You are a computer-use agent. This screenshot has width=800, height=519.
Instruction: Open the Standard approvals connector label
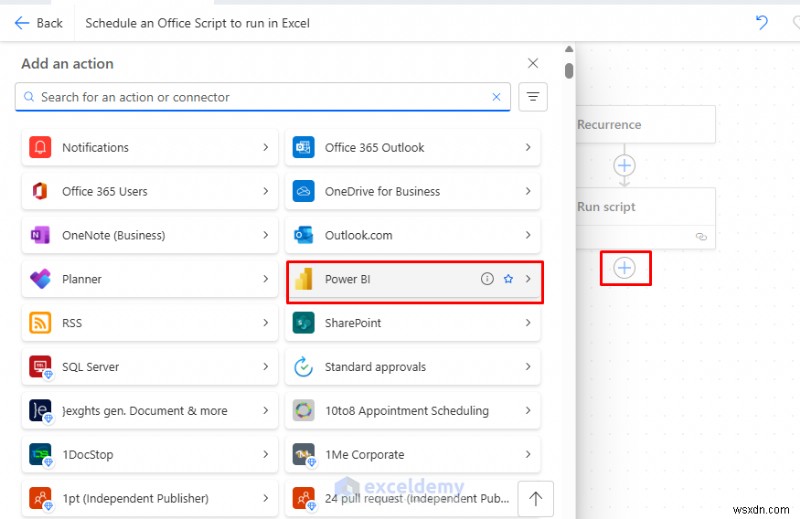tap(375, 367)
